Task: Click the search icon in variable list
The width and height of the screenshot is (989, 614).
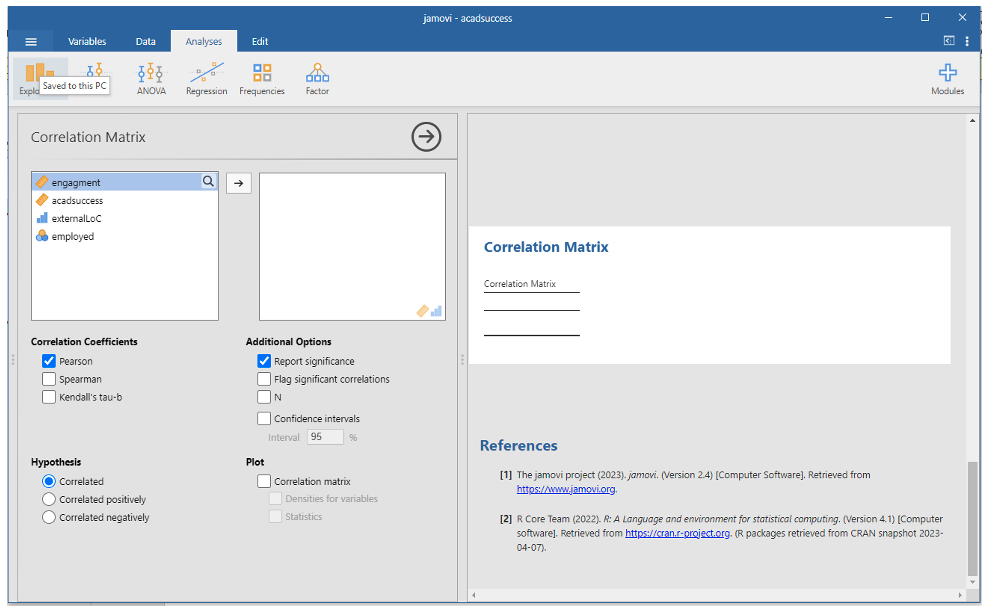Action: (x=208, y=182)
